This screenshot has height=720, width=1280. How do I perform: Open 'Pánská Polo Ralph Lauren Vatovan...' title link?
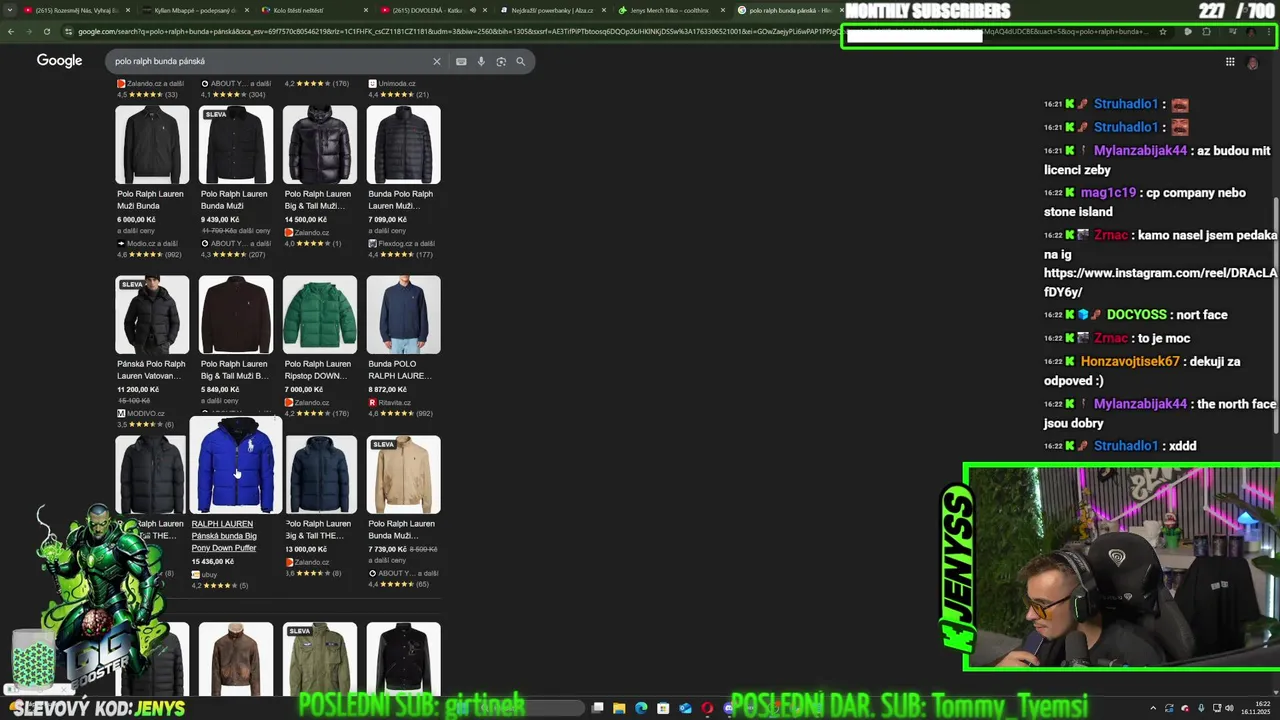click(x=151, y=370)
